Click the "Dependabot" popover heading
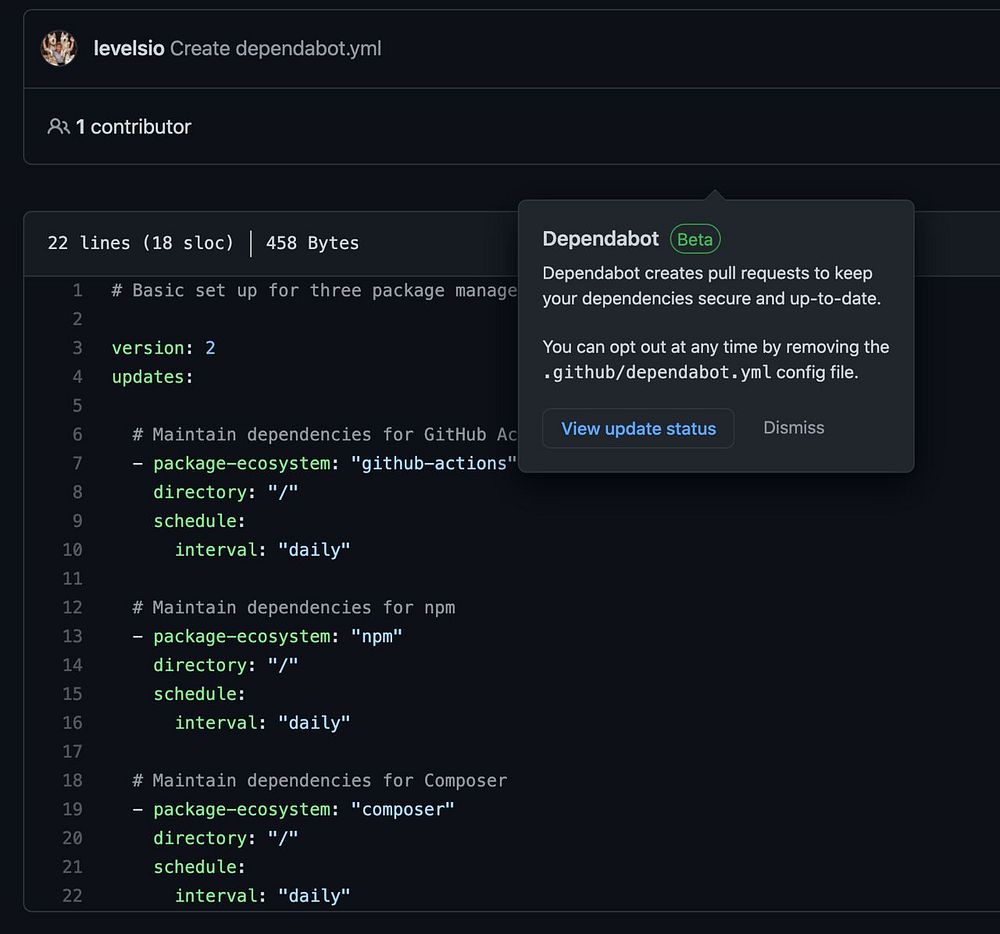Viewport: 1000px width, 934px height. coord(600,239)
